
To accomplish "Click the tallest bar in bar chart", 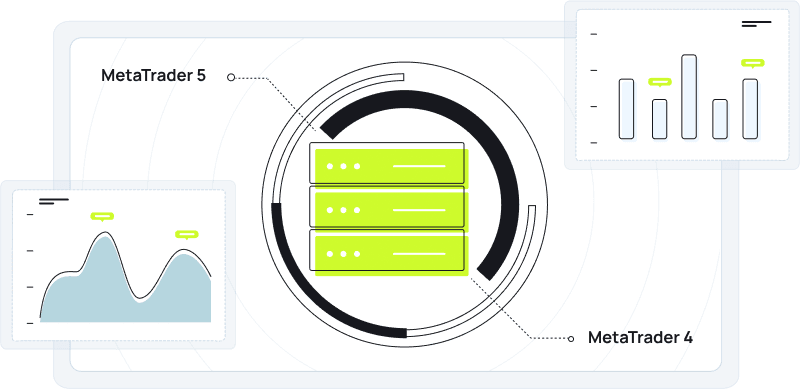I will click(x=689, y=96).
